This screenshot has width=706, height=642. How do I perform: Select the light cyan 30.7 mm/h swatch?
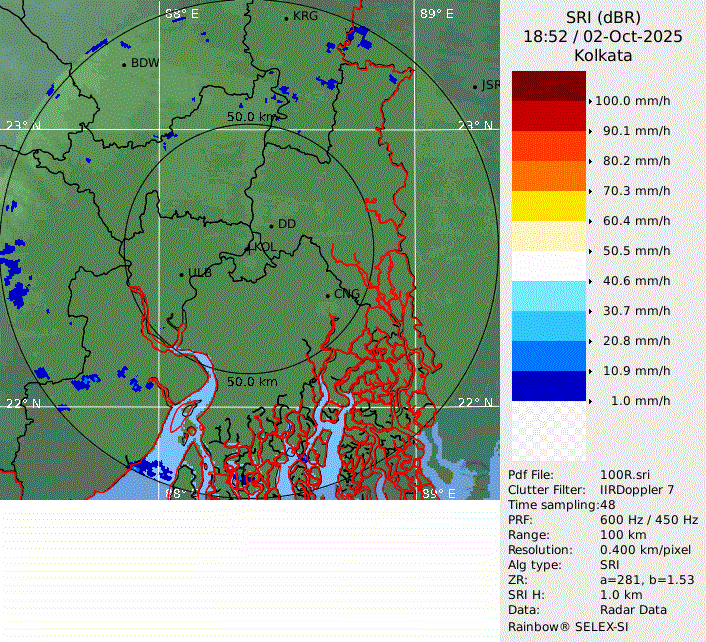point(548,296)
